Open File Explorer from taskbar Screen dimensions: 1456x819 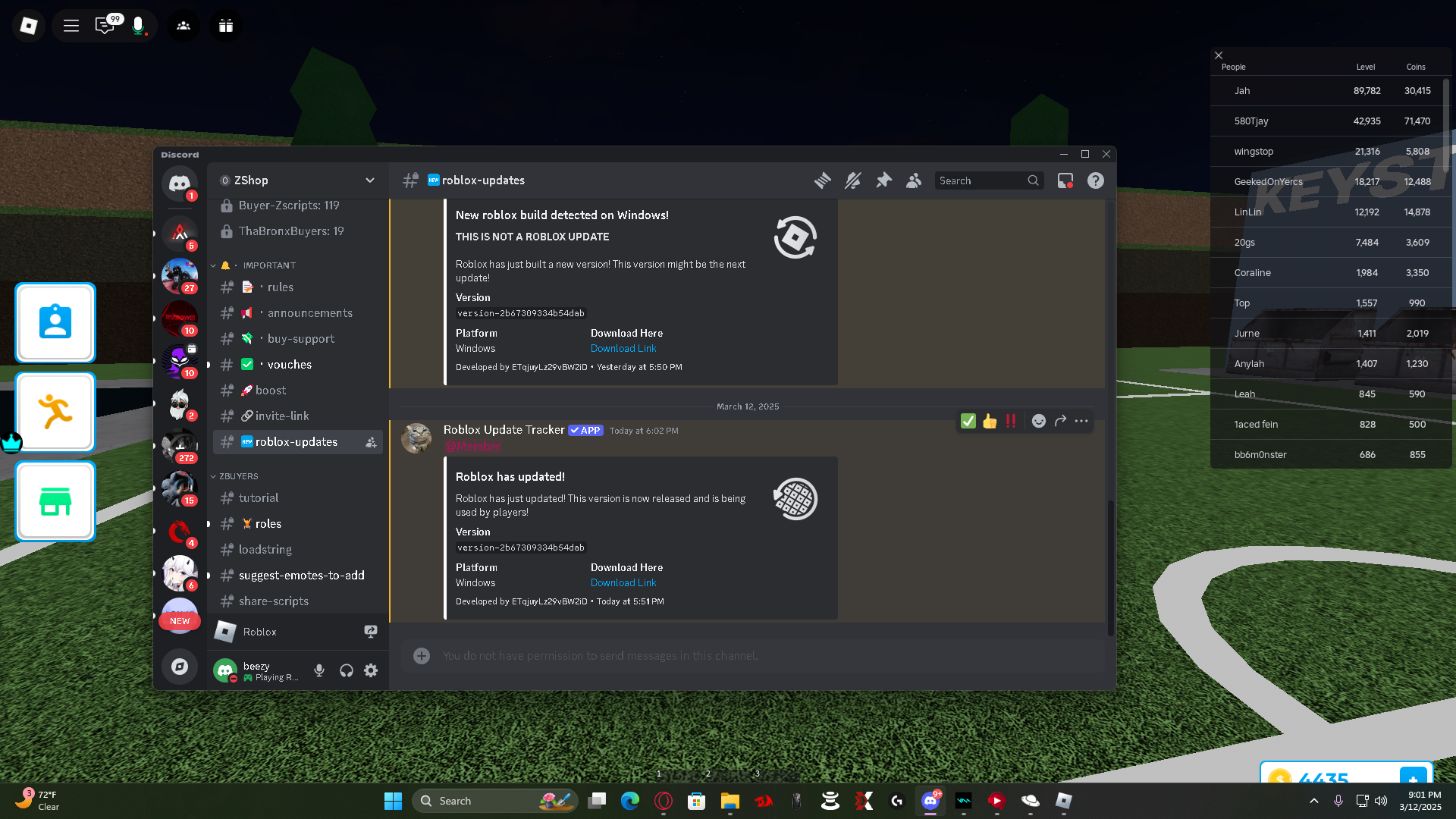[730, 801]
